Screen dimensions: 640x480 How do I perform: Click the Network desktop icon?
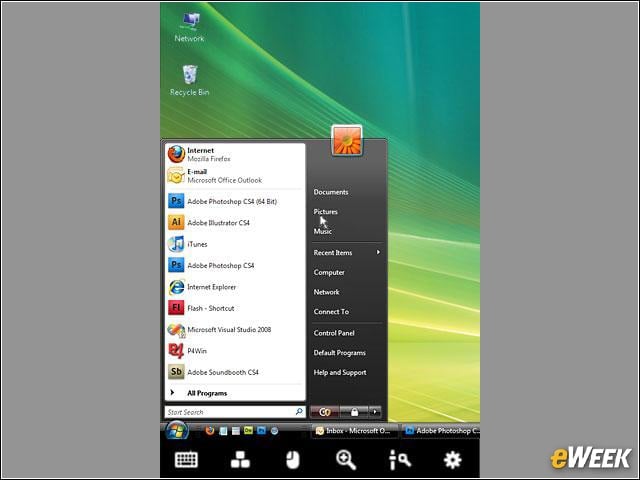tap(189, 27)
